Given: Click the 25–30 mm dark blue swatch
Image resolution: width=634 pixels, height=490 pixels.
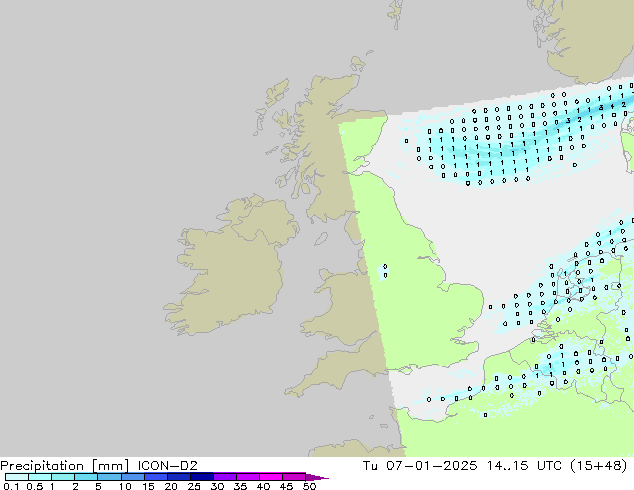Looking at the screenshot, I should [201, 477].
